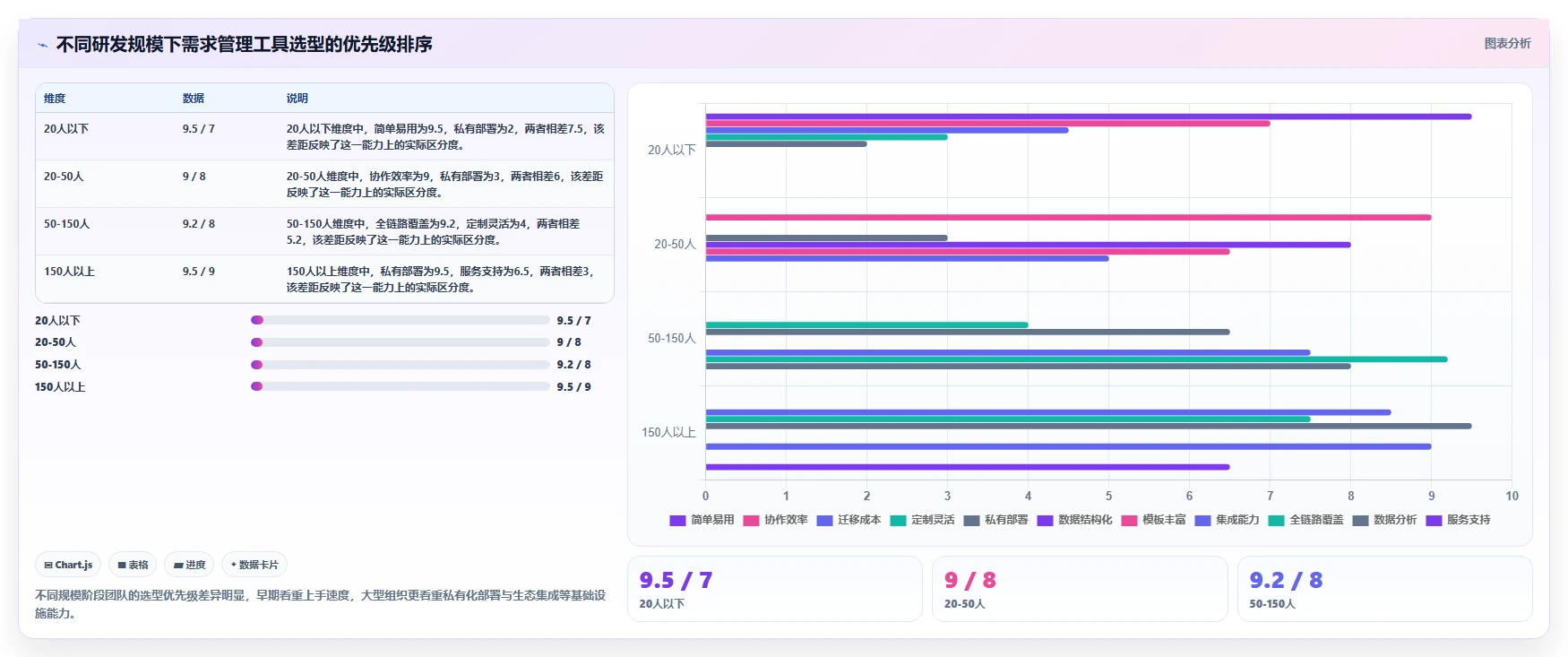This screenshot has height=657, width=1568.
Task: Click the summary text starting 不同规模阶段团队的选型优先级
Action: (320, 604)
